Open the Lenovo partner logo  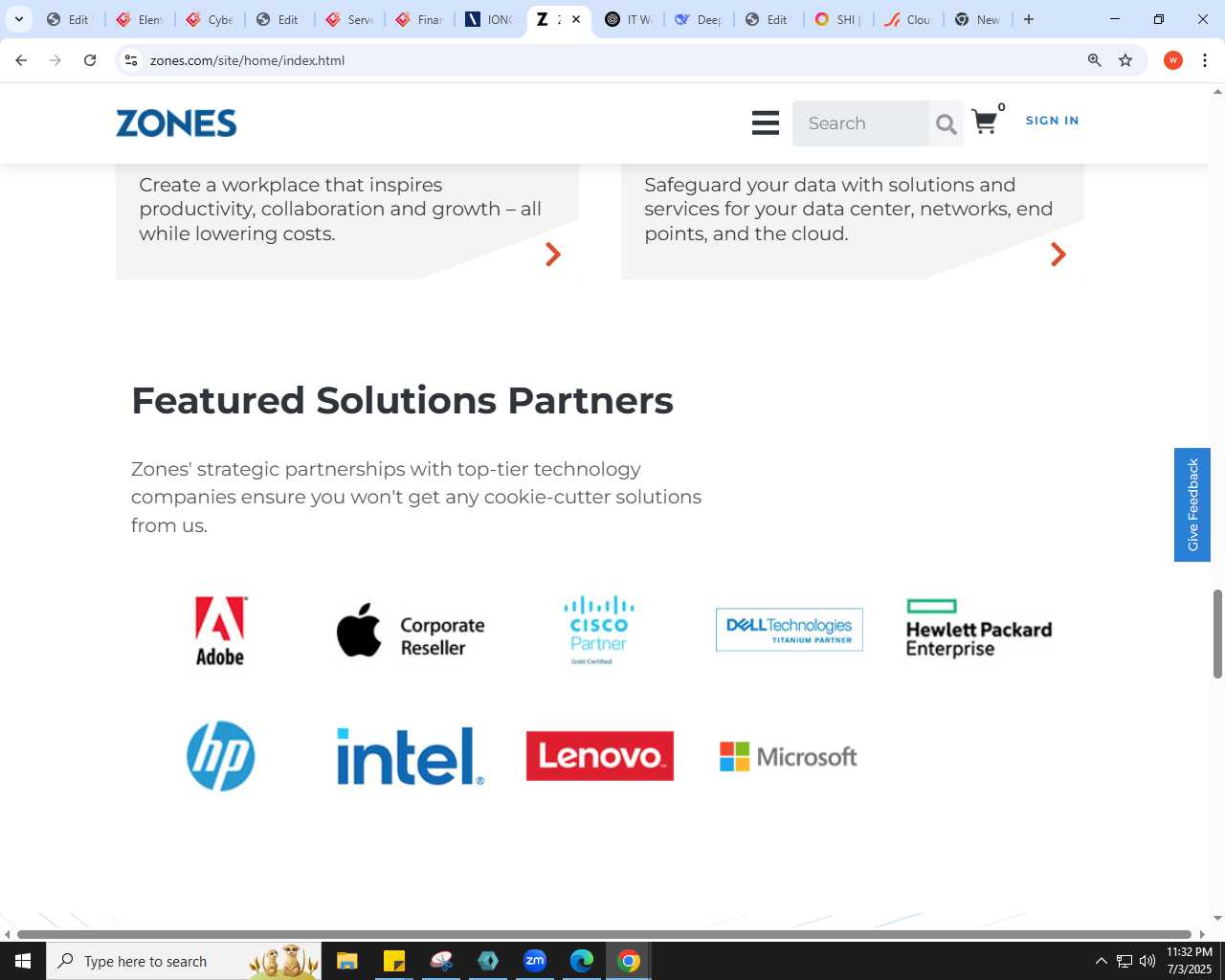pos(600,756)
